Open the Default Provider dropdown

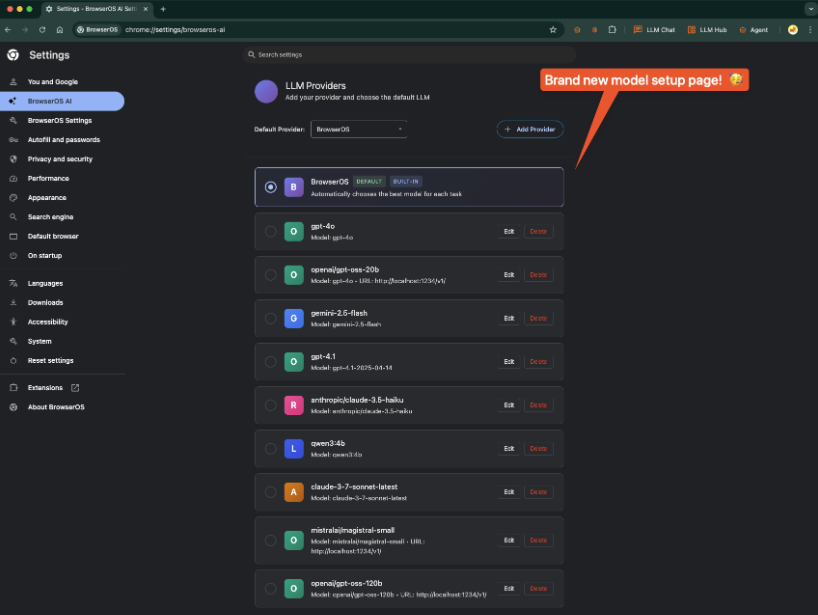point(359,129)
